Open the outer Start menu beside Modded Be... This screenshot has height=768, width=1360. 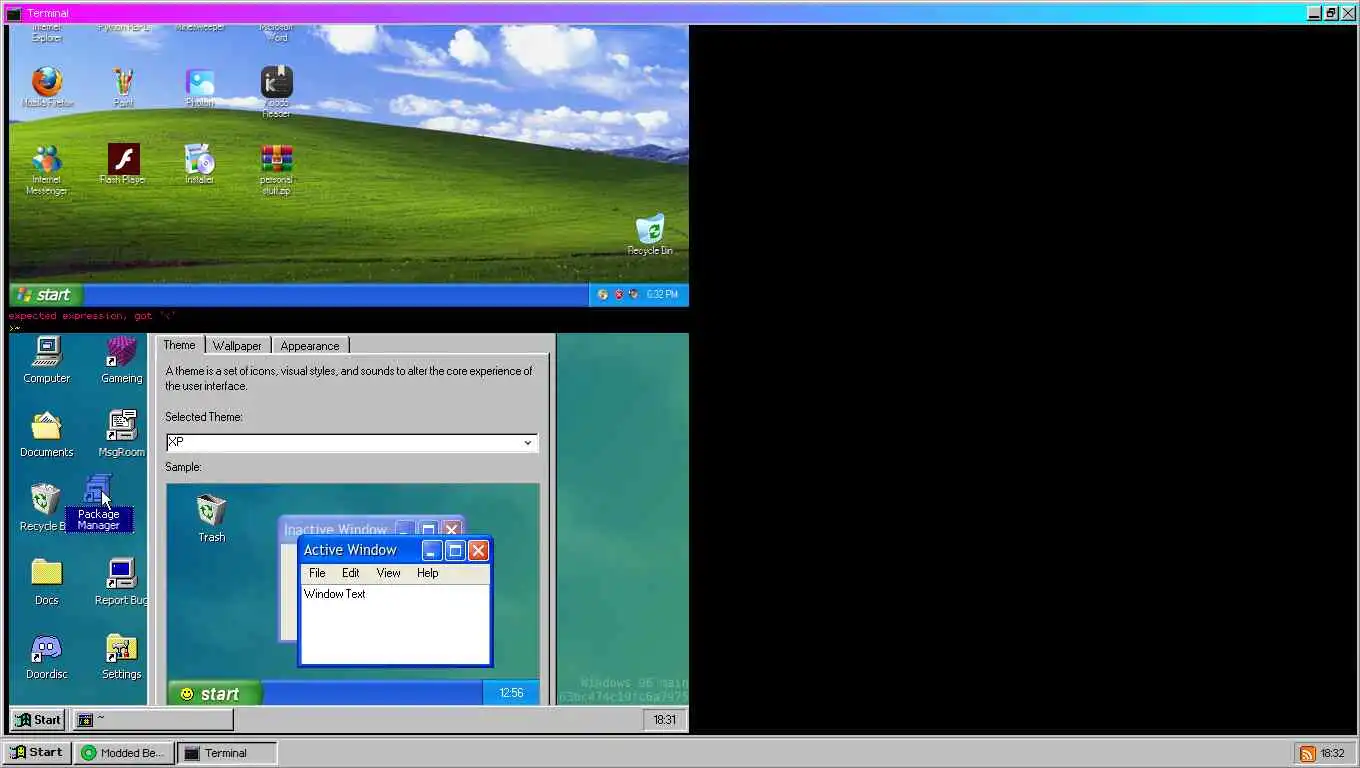coord(37,753)
